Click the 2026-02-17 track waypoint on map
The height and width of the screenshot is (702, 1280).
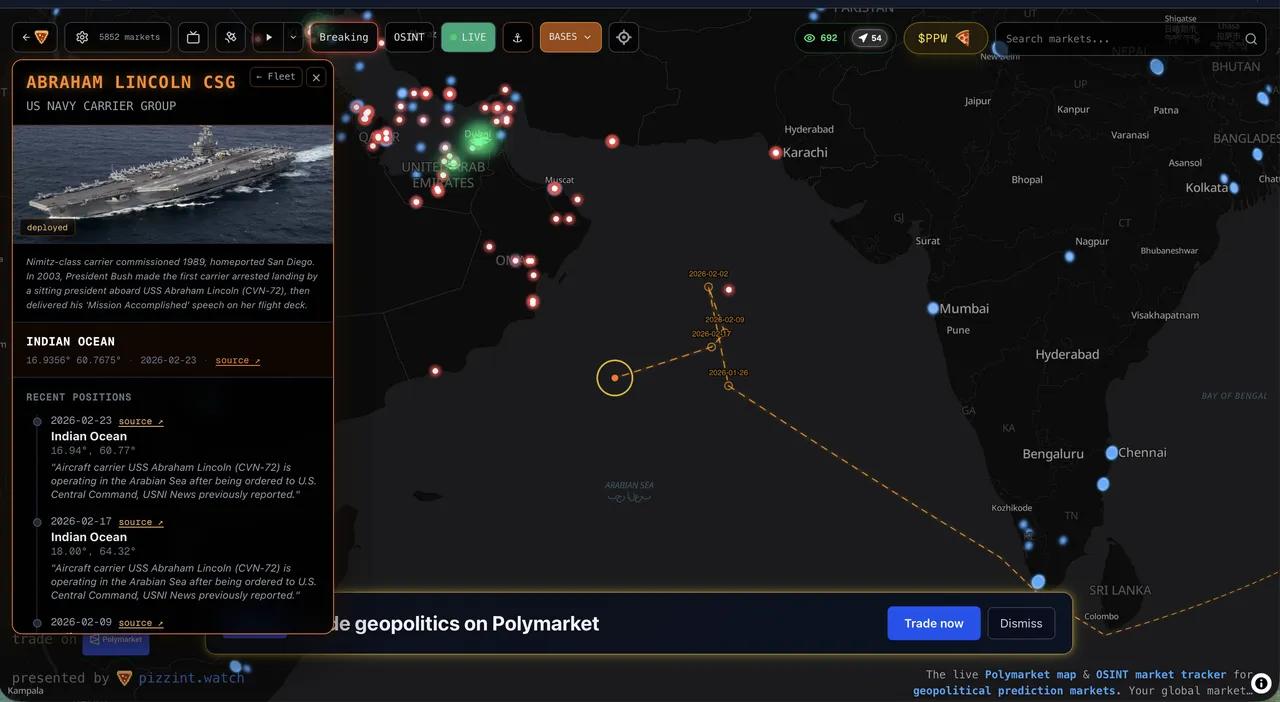point(712,347)
